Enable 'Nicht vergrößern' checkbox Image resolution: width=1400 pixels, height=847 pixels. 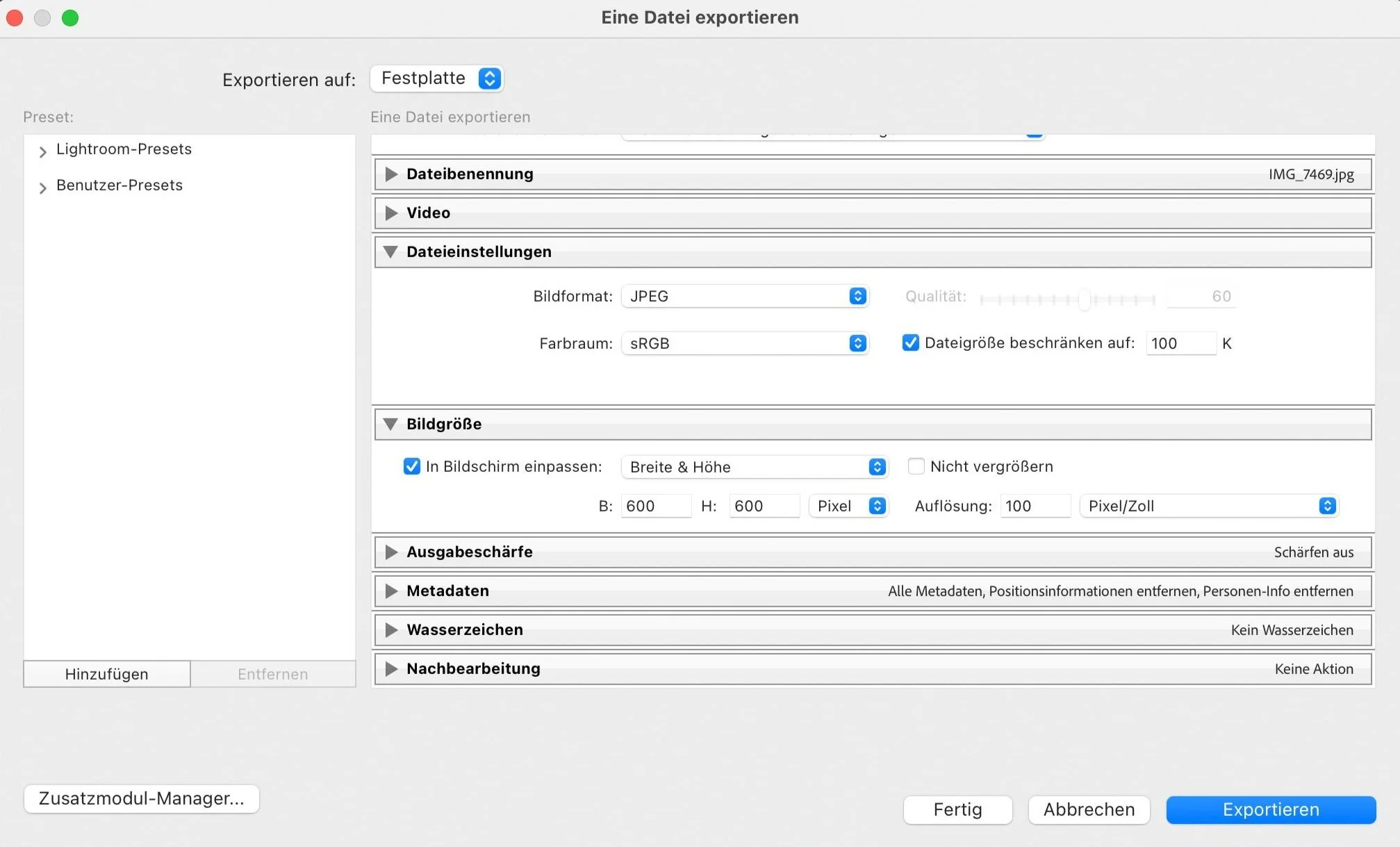(916, 466)
